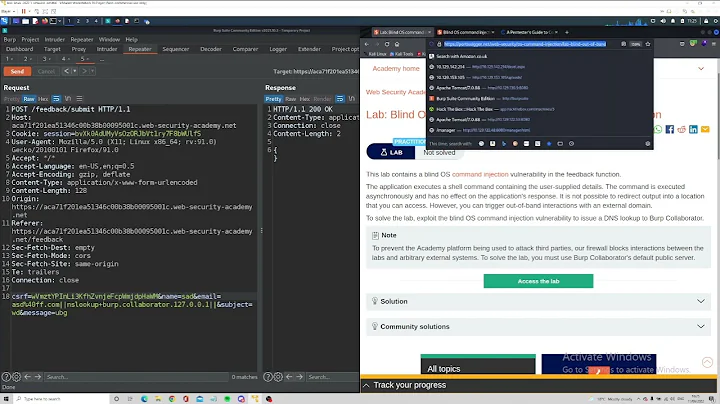Select Raw view in Response panel
The height and width of the screenshot is (404, 720).
click(291, 99)
